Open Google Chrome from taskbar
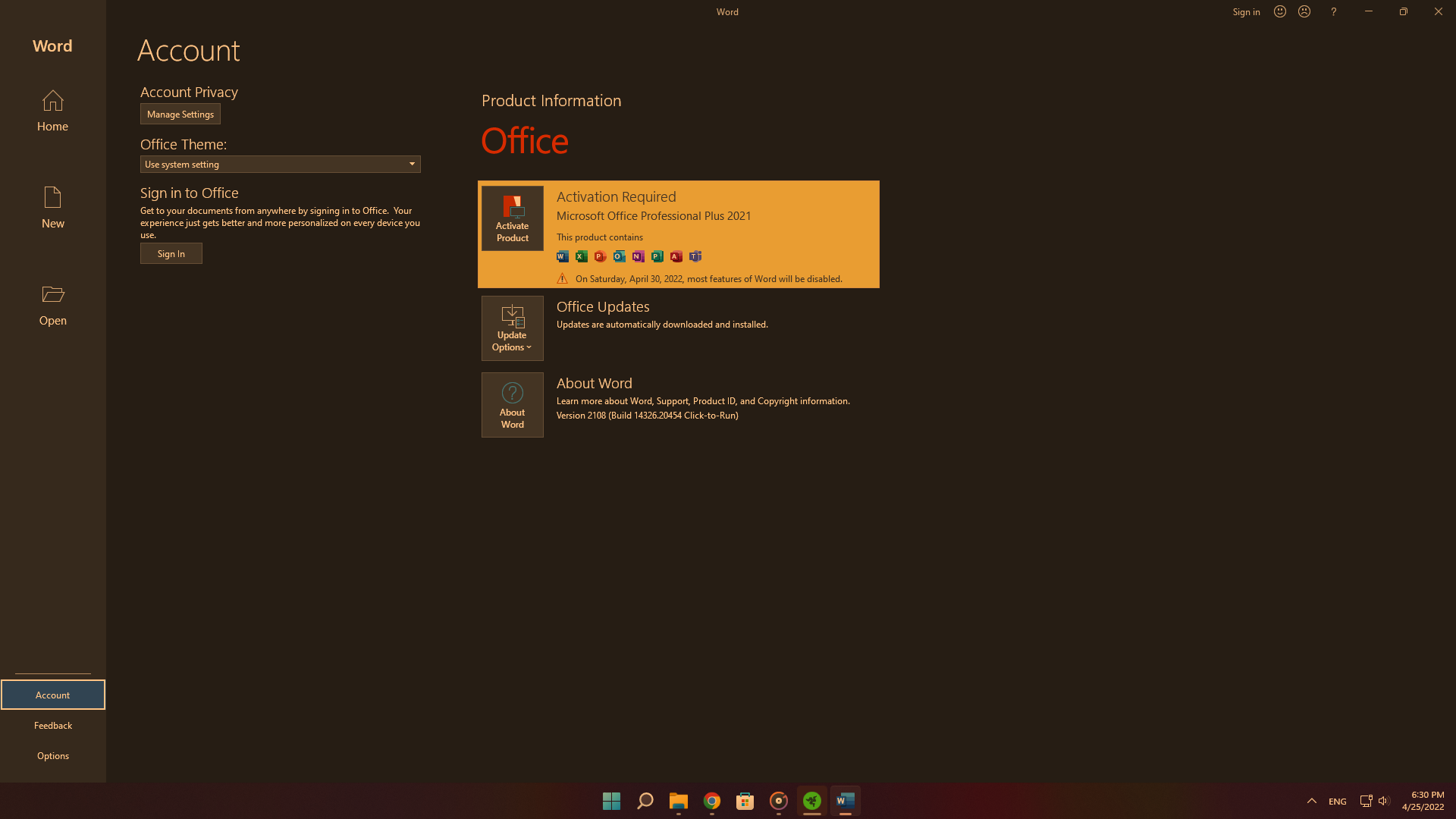 712,801
